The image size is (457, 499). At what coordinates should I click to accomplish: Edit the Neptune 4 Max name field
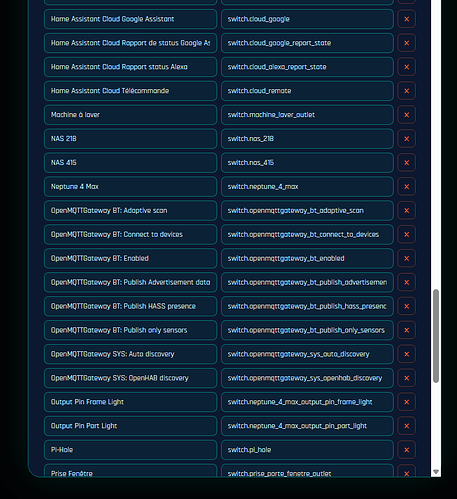point(130,187)
